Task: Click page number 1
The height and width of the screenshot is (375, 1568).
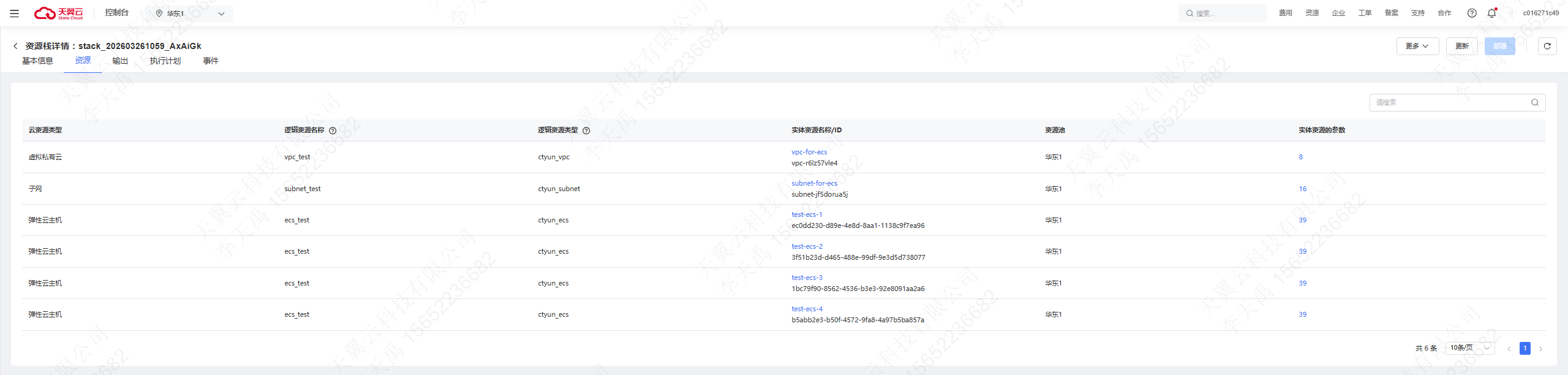Action: pyautogui.click(x=1525, y=348)
